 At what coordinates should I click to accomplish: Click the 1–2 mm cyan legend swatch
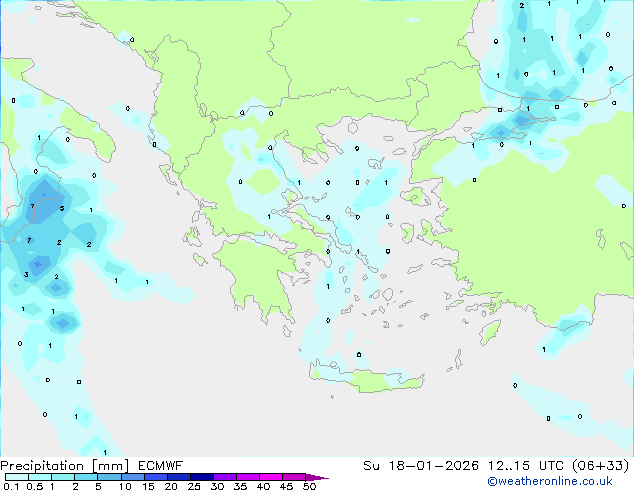[63, 477]
